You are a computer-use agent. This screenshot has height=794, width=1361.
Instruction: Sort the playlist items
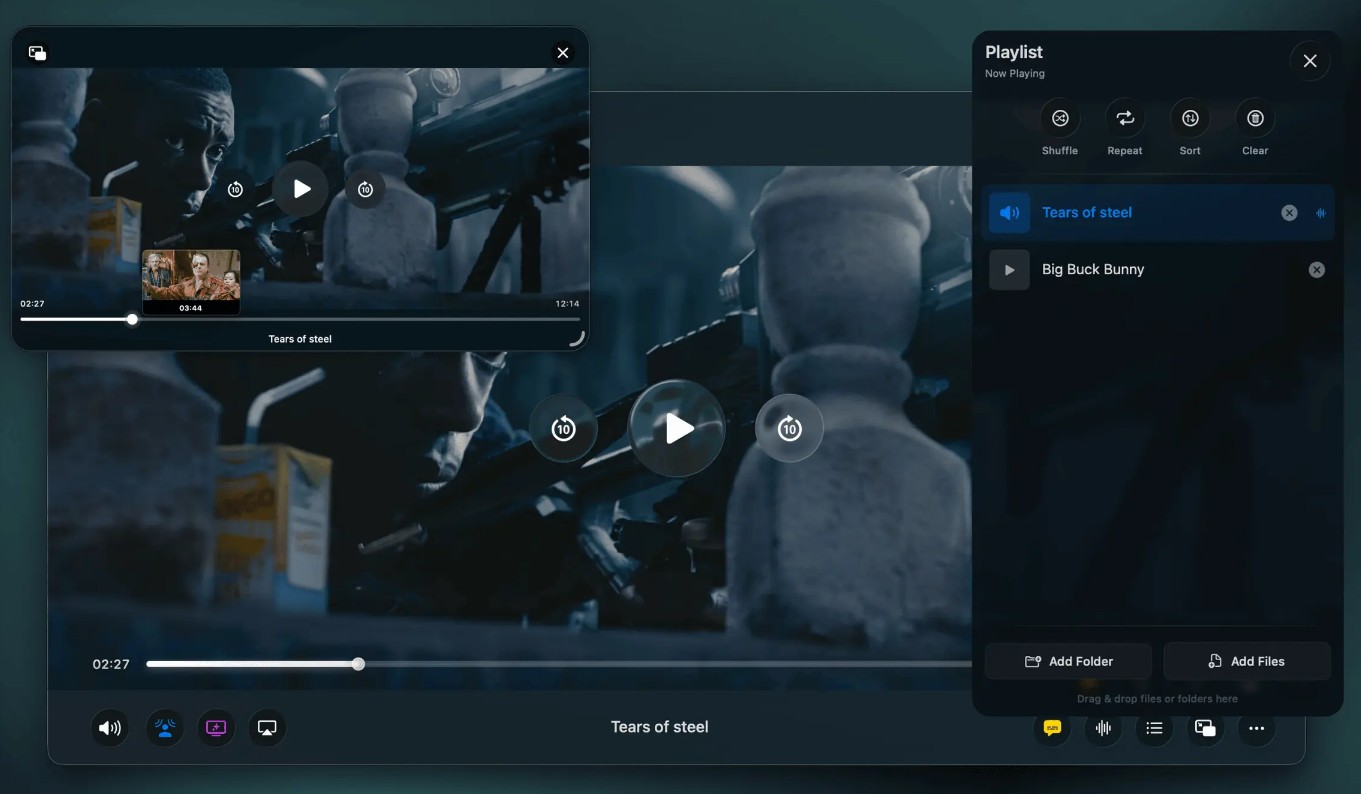click(x=1189, y=117)
